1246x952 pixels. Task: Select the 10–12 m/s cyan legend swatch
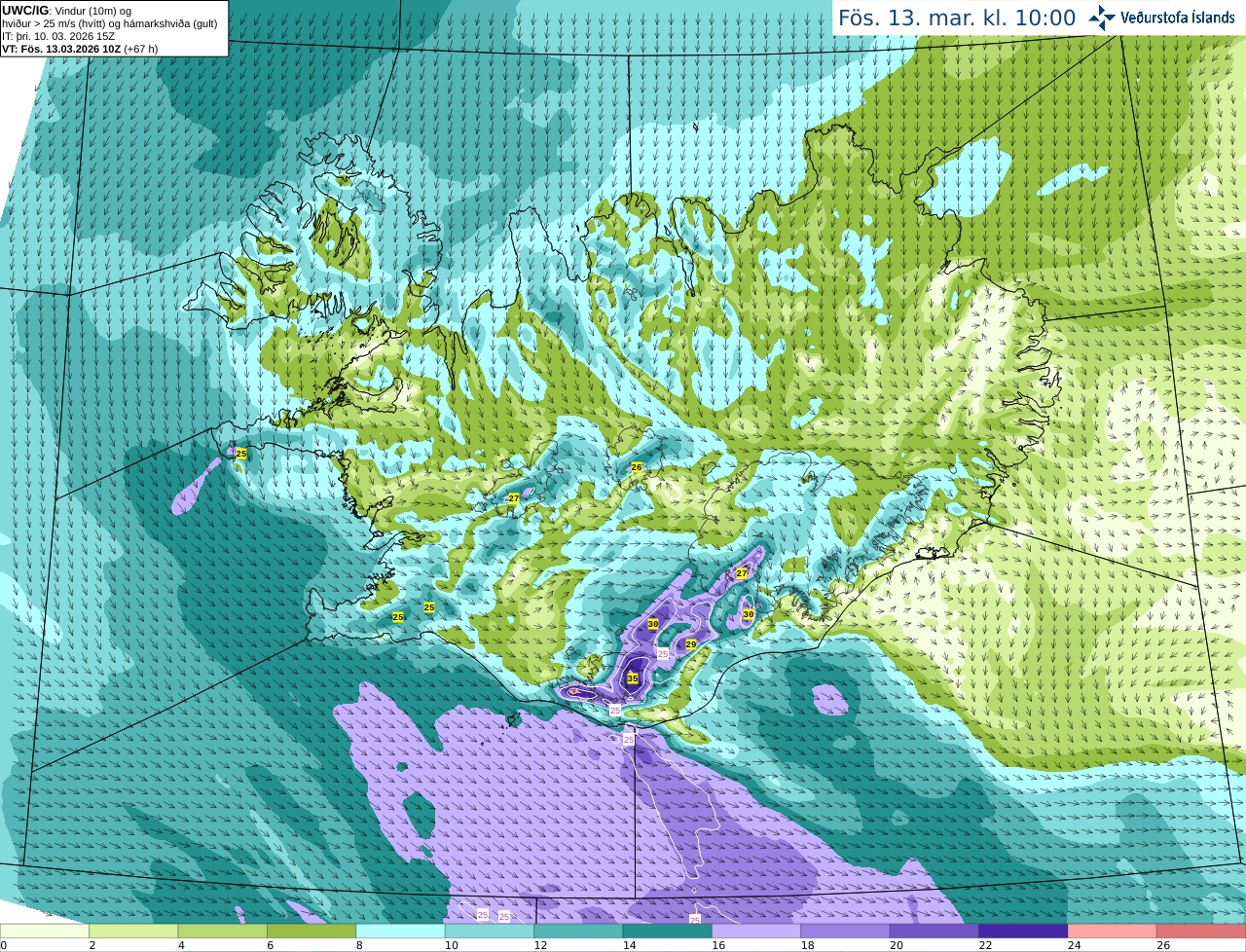coord(490,932)
